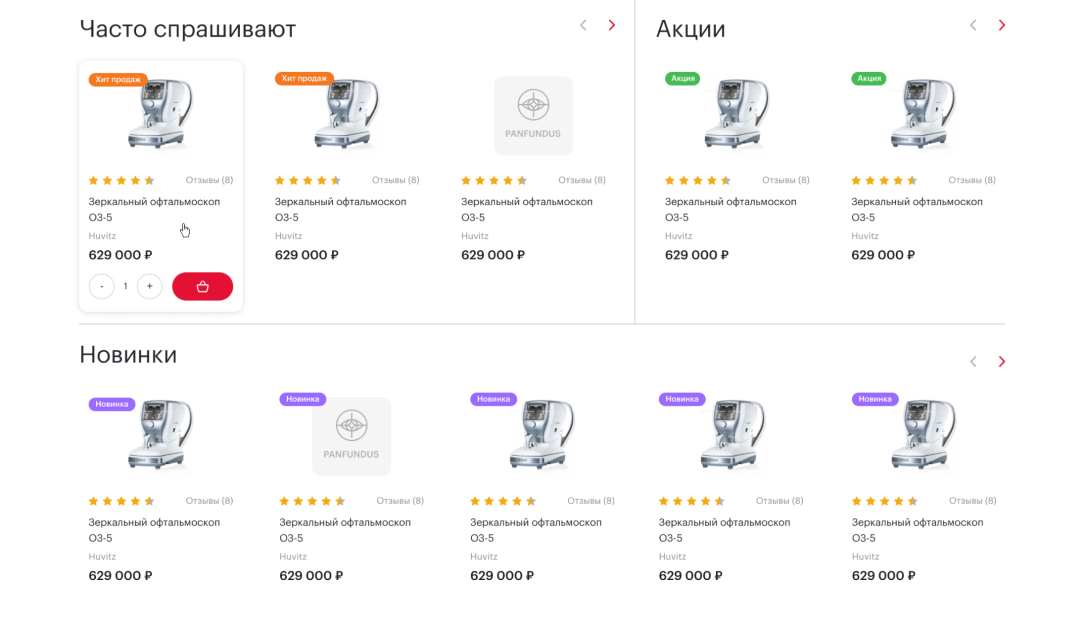Click the Новинка badge on the third Новинки product
1084x618 pixels.
click(x=494, y=399)
